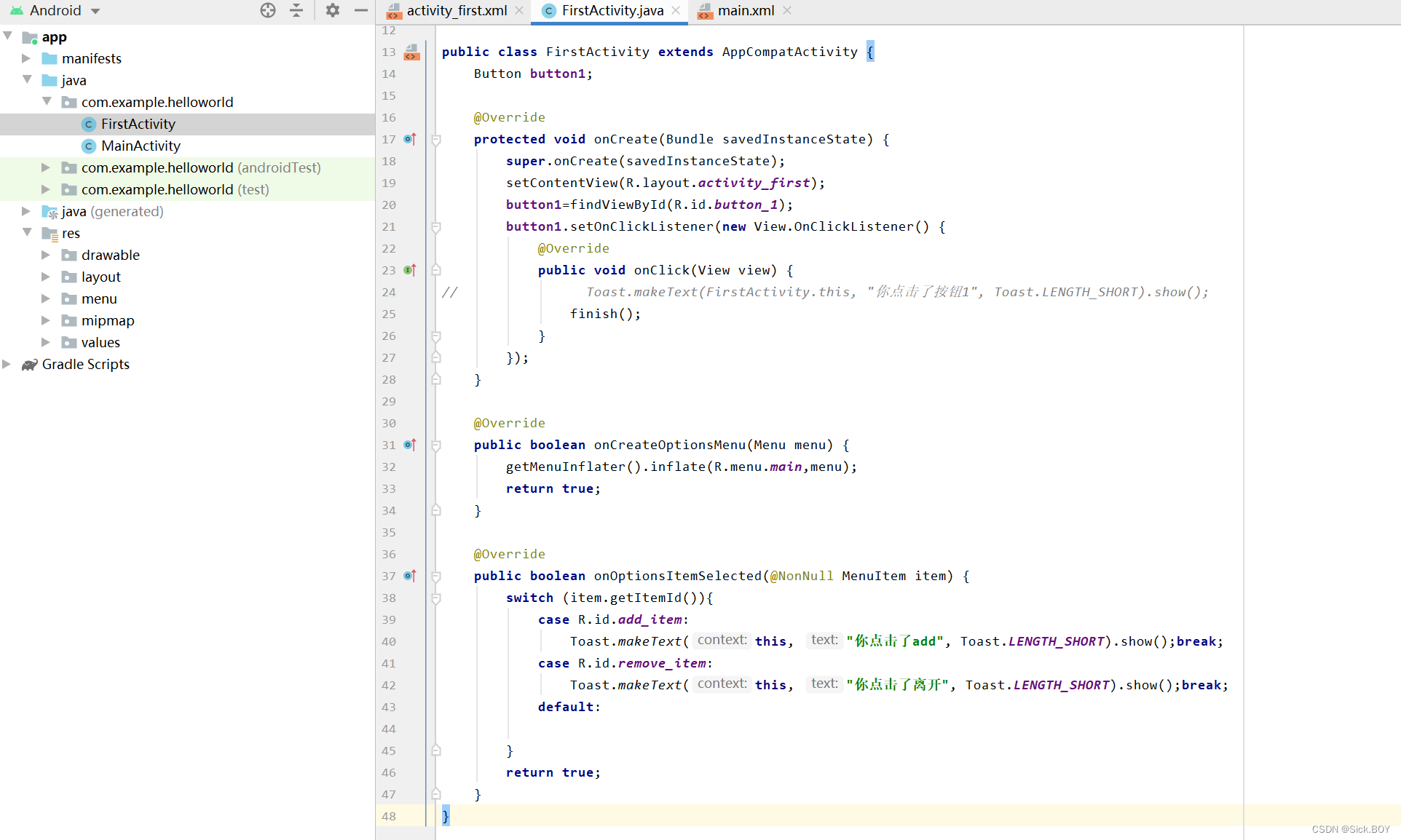Collapse the res folder

[x=27, y=232]
